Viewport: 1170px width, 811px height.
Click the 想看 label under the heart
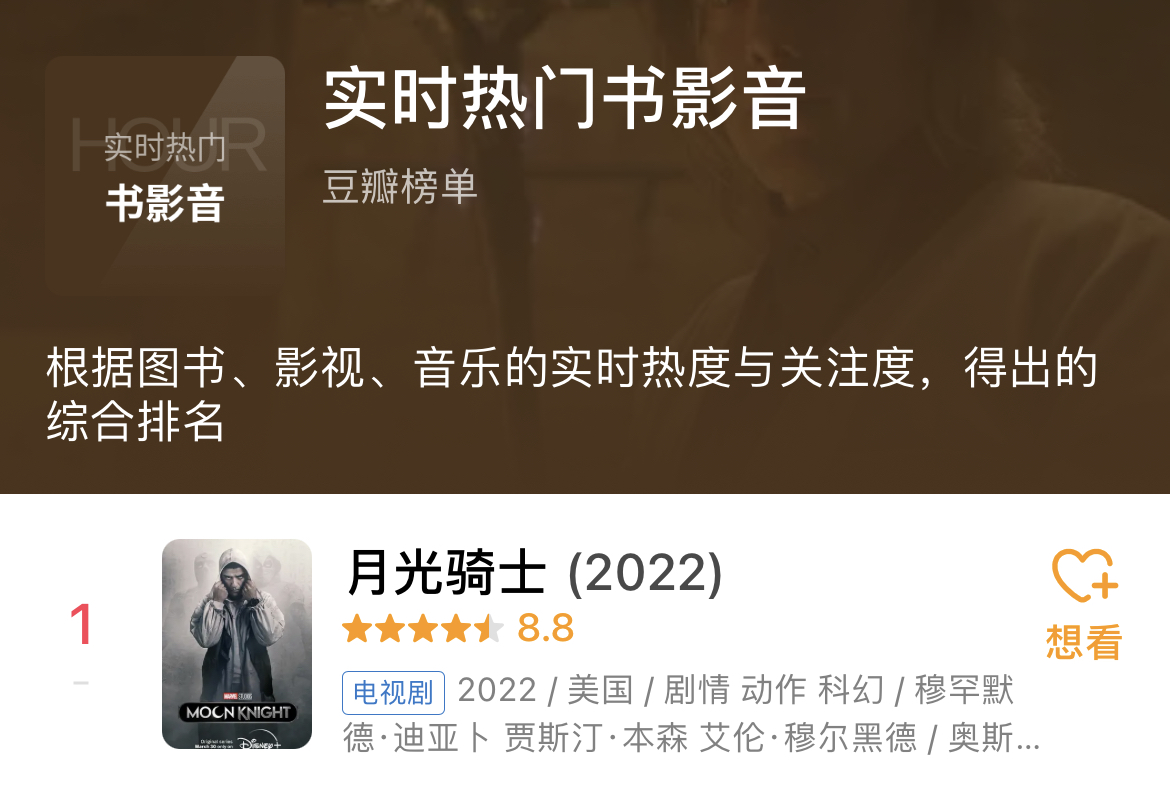tap(1084, 642)
